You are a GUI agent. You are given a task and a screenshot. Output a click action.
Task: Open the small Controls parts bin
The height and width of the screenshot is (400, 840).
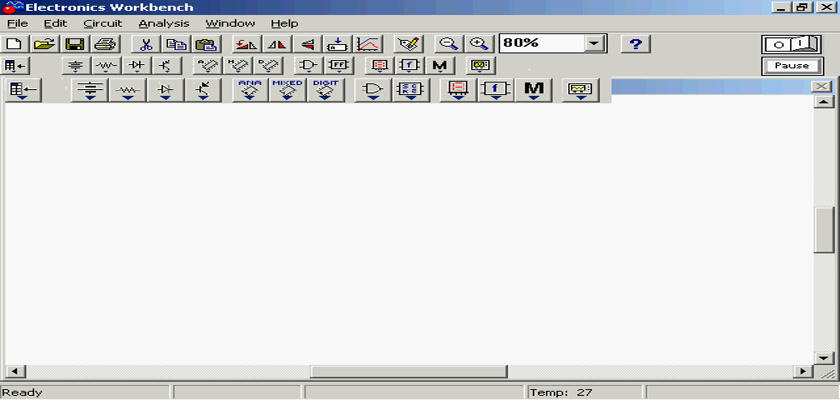click(409, 66)
